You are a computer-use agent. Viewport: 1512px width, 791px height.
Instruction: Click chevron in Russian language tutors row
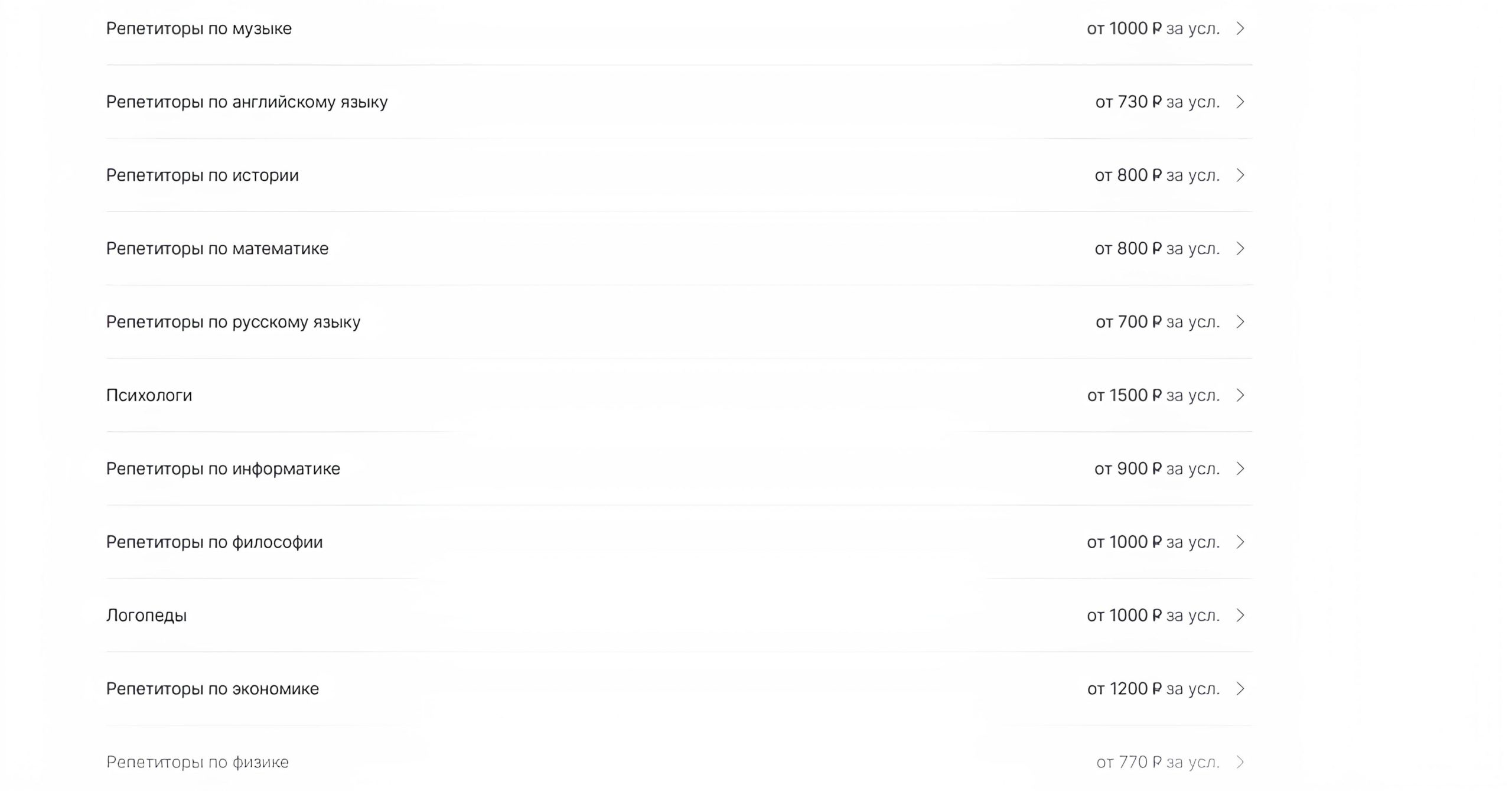point(1240,322)
